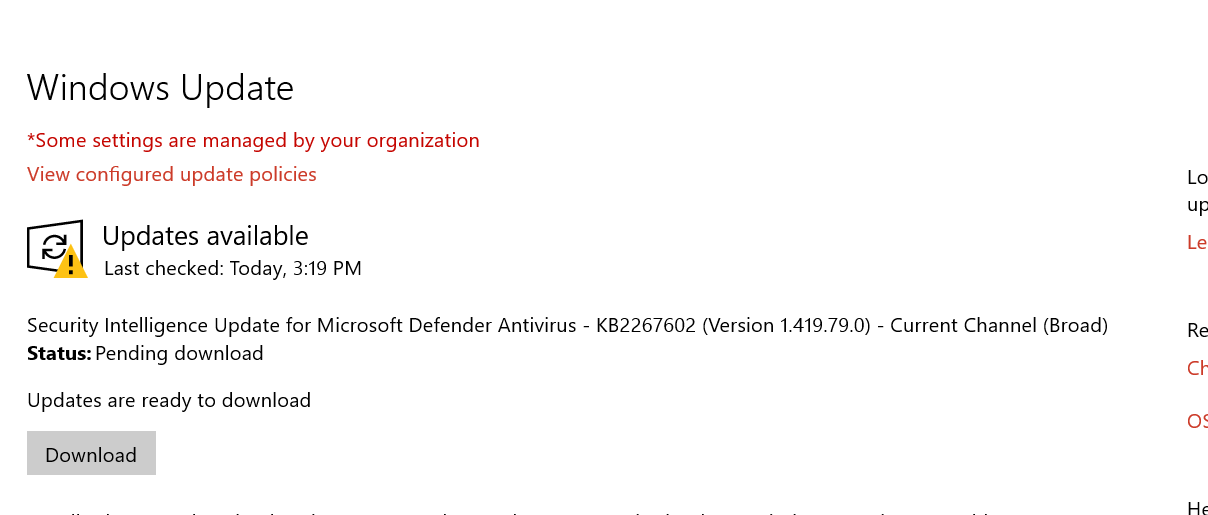Viewport: 1208px width, 515px height.
Task: Open View configured update policies link
Action: tap(172, 175)
